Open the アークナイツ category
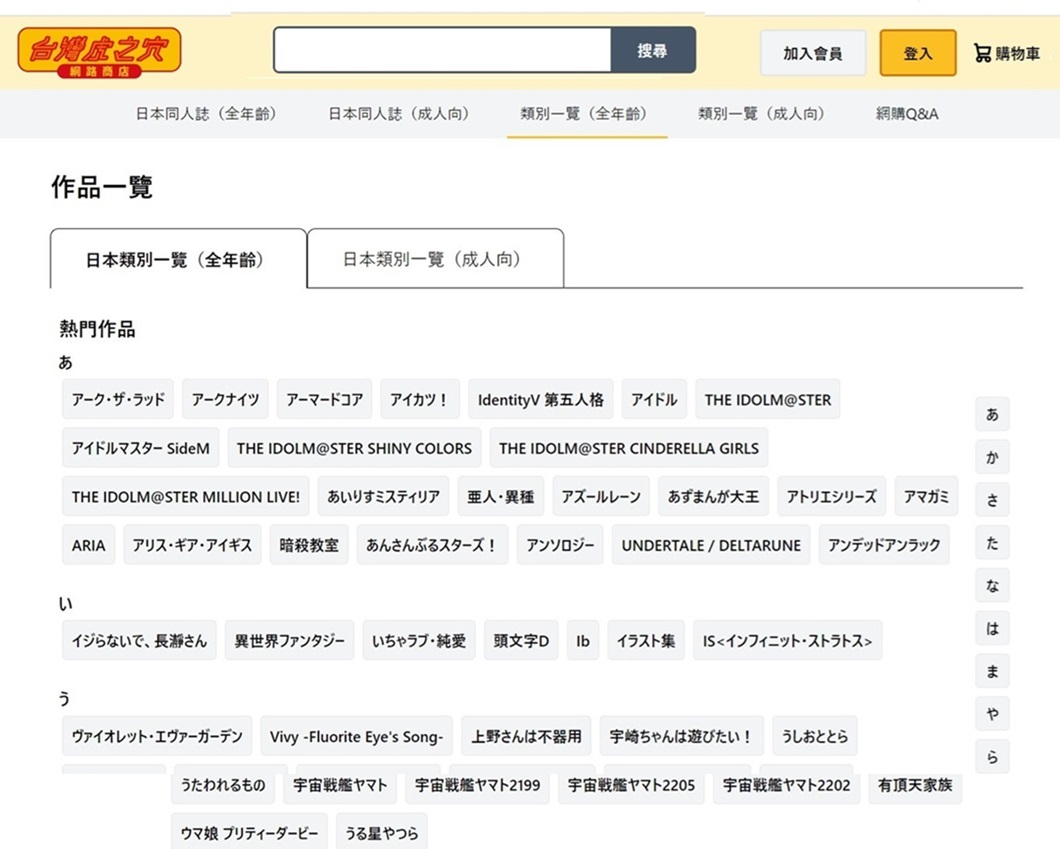 [x=225, y=399]
